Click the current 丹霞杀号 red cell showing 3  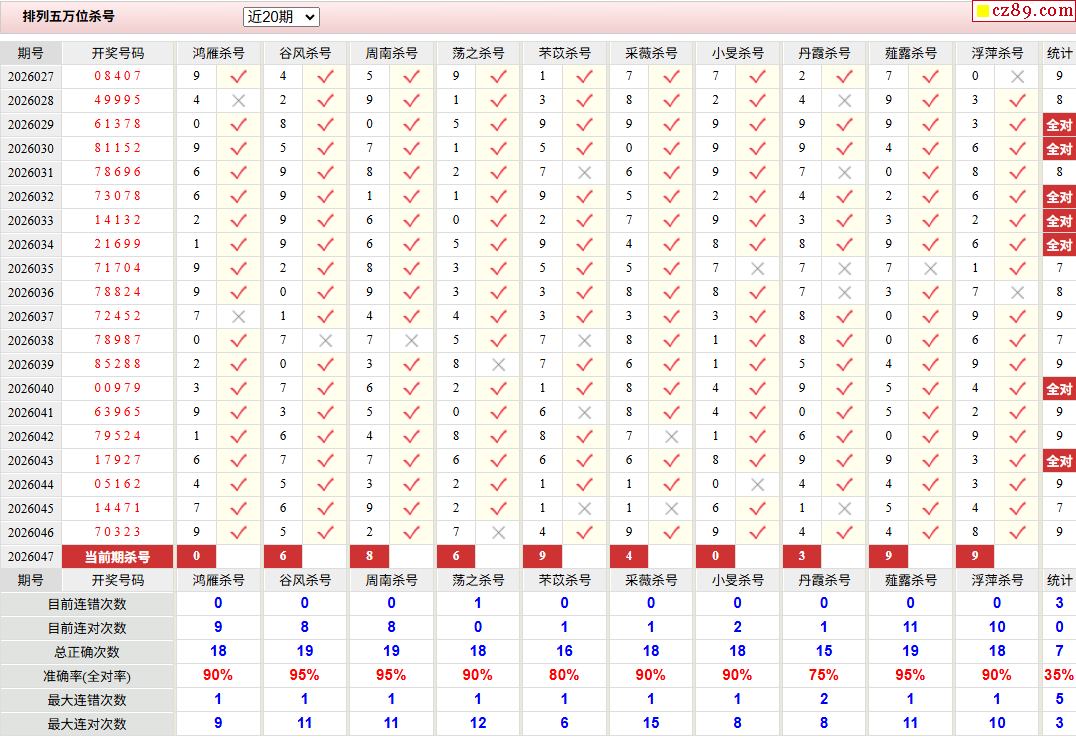point(802,557)
